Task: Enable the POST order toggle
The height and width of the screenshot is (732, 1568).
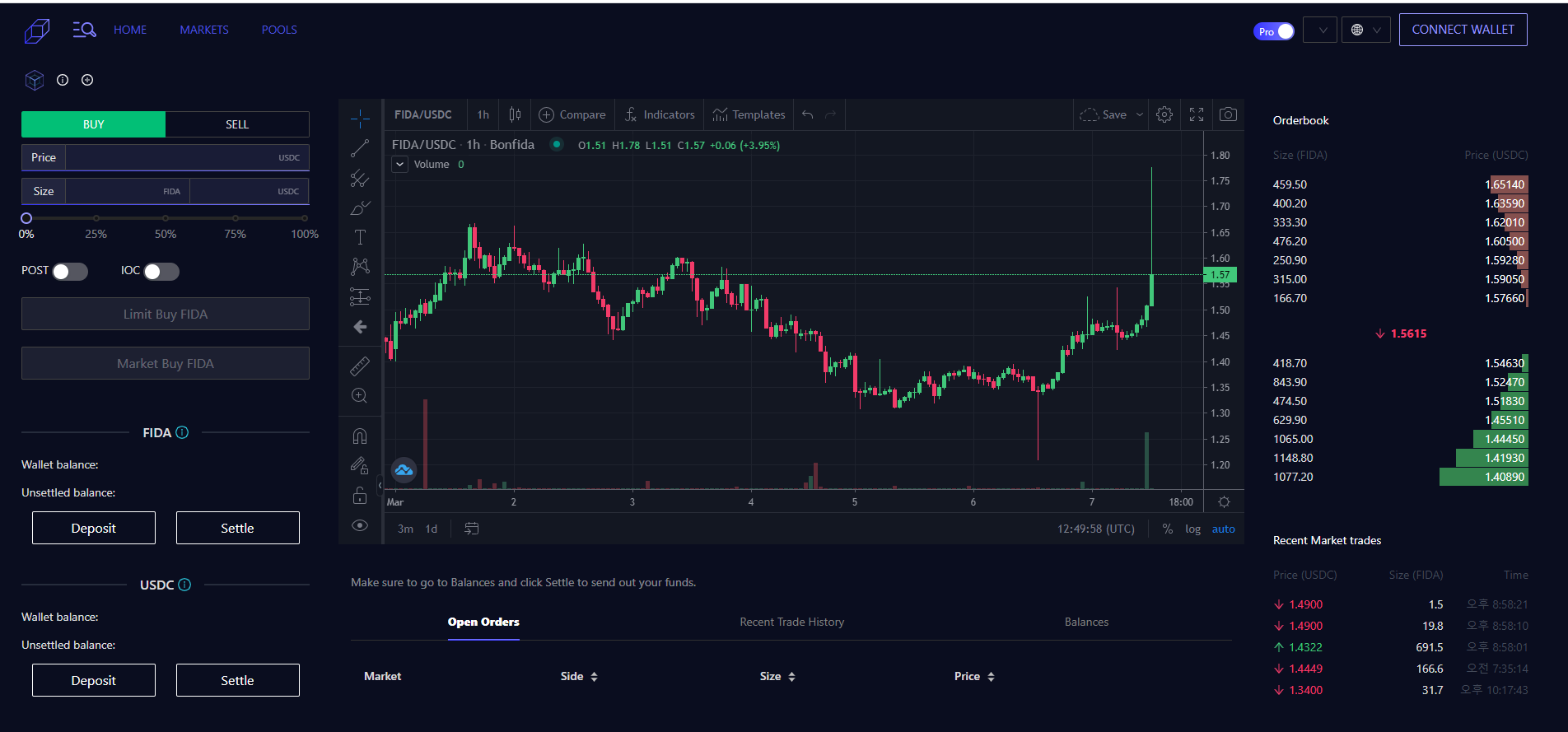Action: [70, 271]
